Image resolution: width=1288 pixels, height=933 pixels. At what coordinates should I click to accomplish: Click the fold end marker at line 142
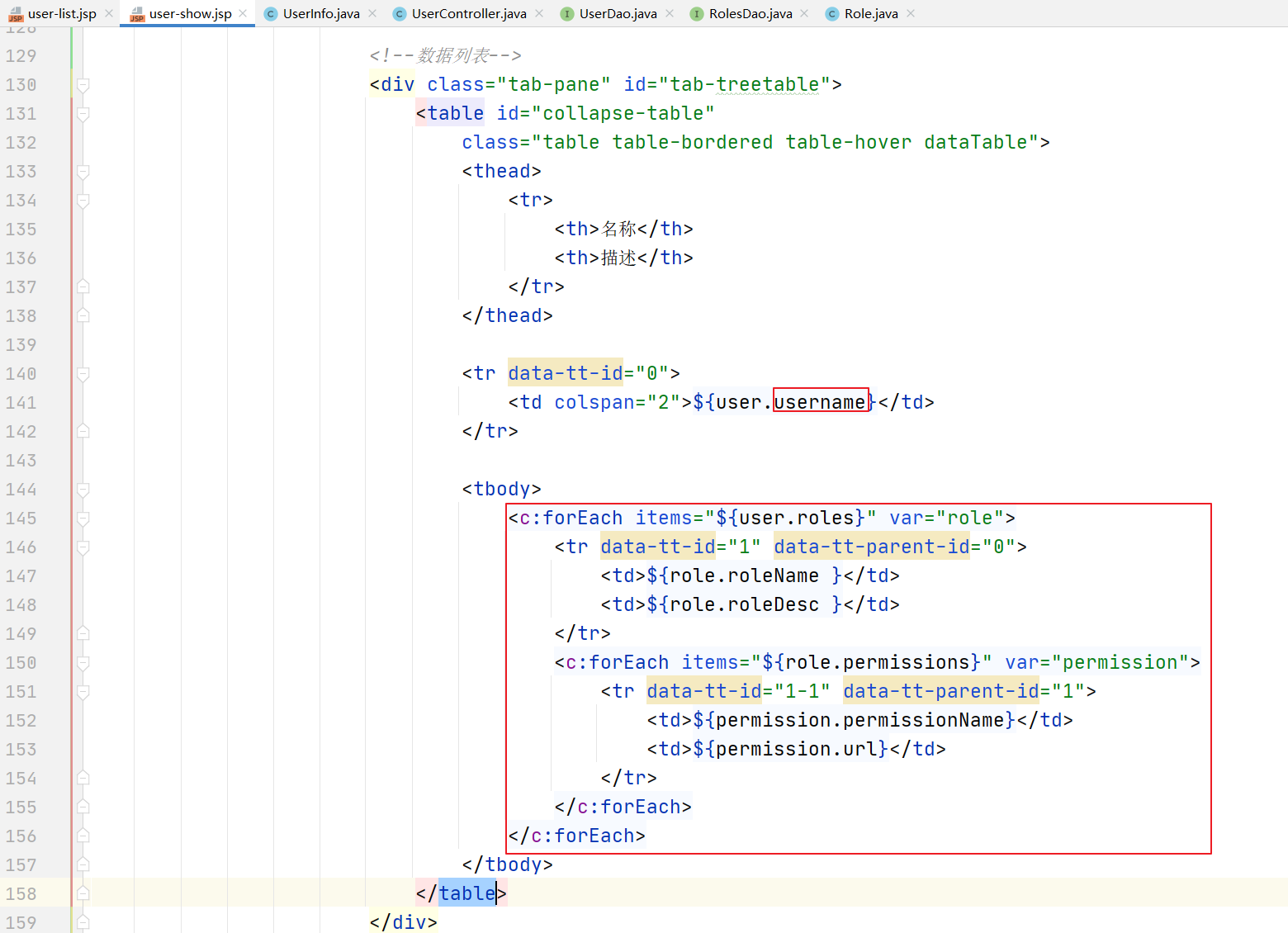point(83,431)
